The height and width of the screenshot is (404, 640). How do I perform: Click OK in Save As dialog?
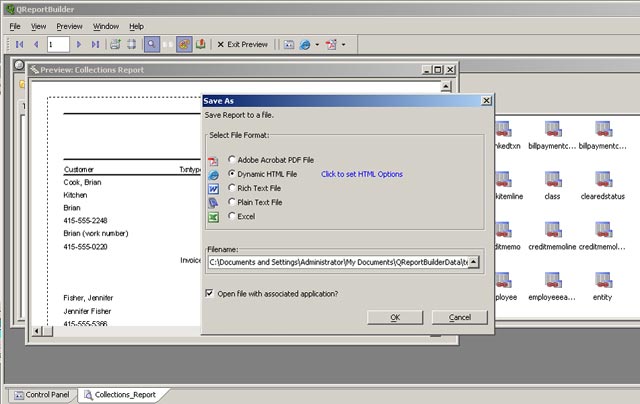tap(395, 317)
